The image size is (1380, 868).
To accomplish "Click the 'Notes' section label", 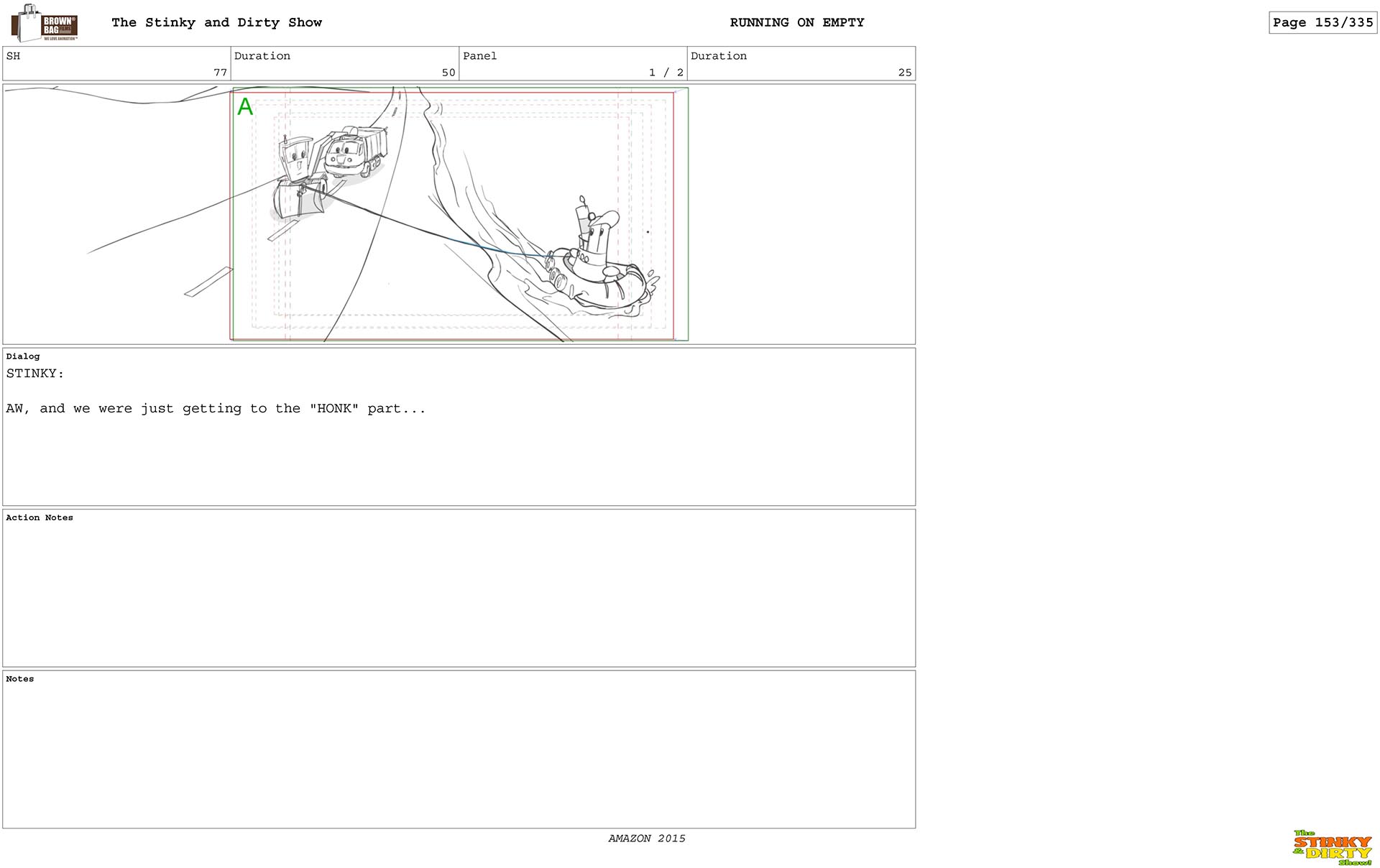I will pyautogui.click(x=20, y=679).
